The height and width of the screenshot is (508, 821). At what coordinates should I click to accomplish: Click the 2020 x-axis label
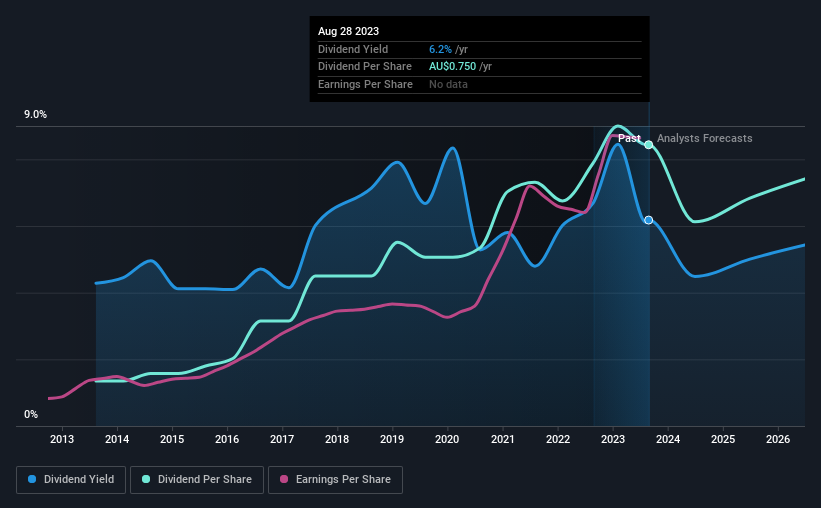coord(447,439)
